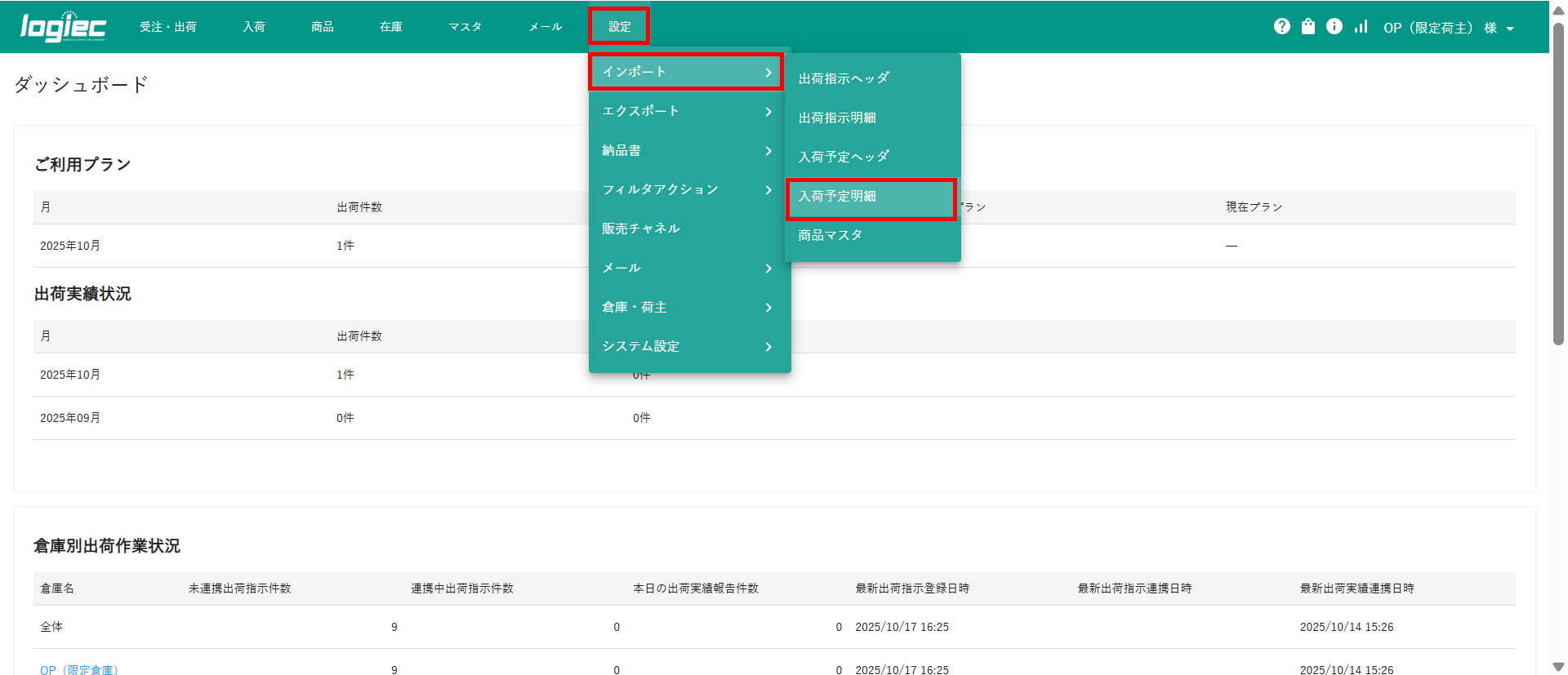Click the logiec logo
The image size is (1568, 675).
click(63, 27)
